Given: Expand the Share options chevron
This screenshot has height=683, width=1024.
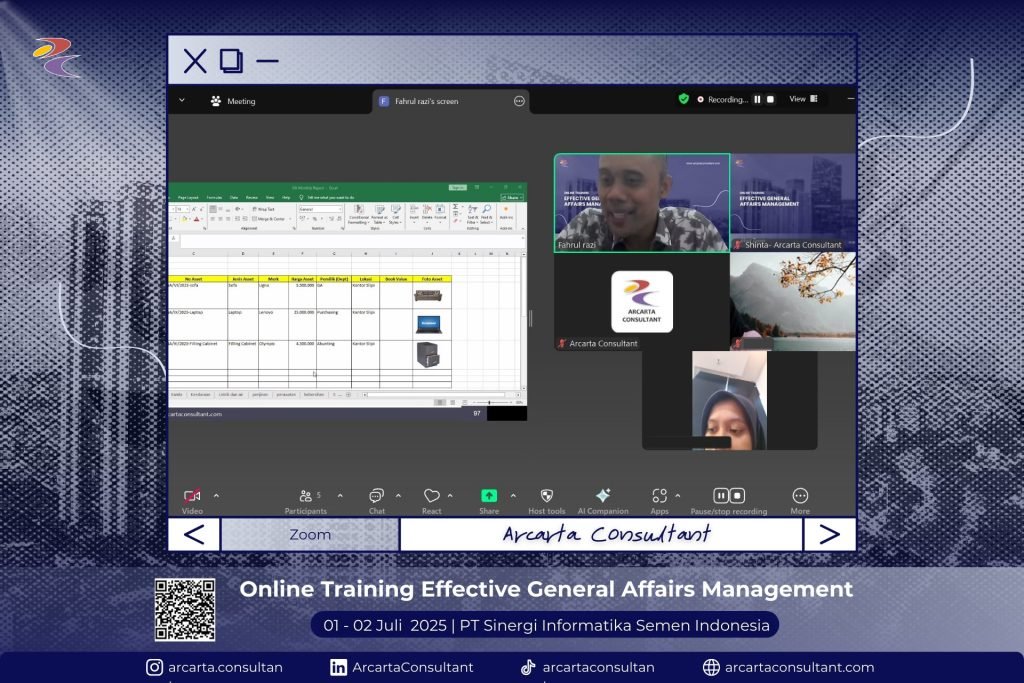Looking at the screenshot, I should point(513,495).
